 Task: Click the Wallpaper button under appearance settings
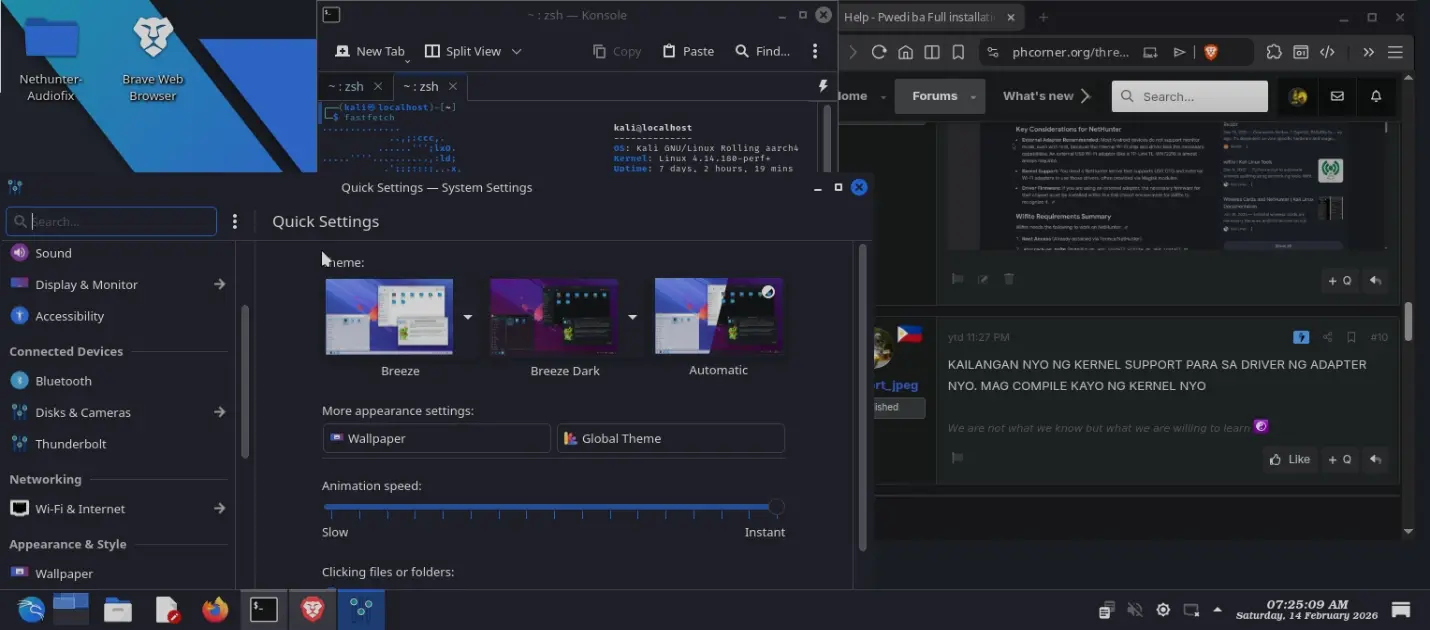tap(436, 438)
